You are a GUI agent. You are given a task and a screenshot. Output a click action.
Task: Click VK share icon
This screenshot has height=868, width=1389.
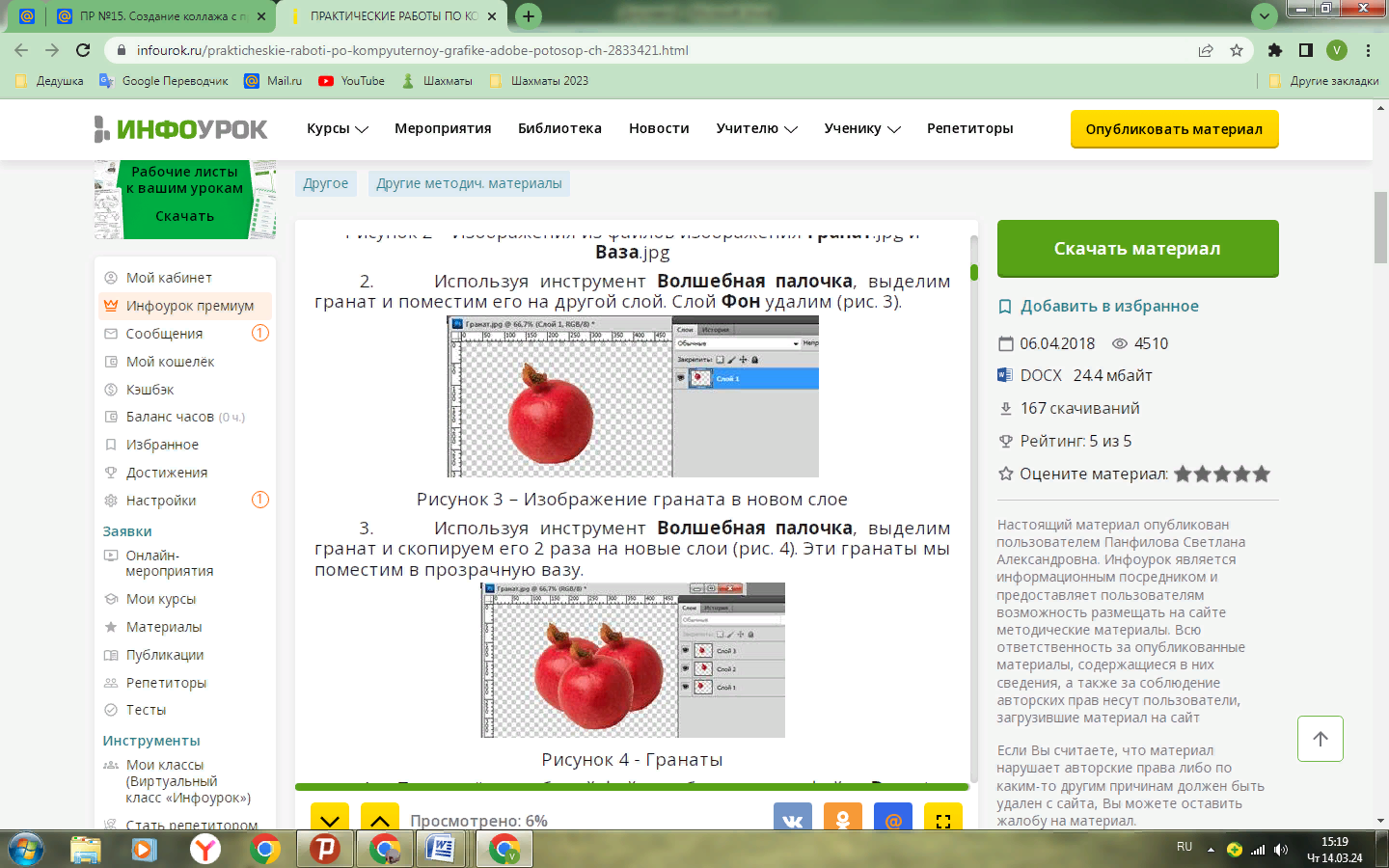(792, 818)
